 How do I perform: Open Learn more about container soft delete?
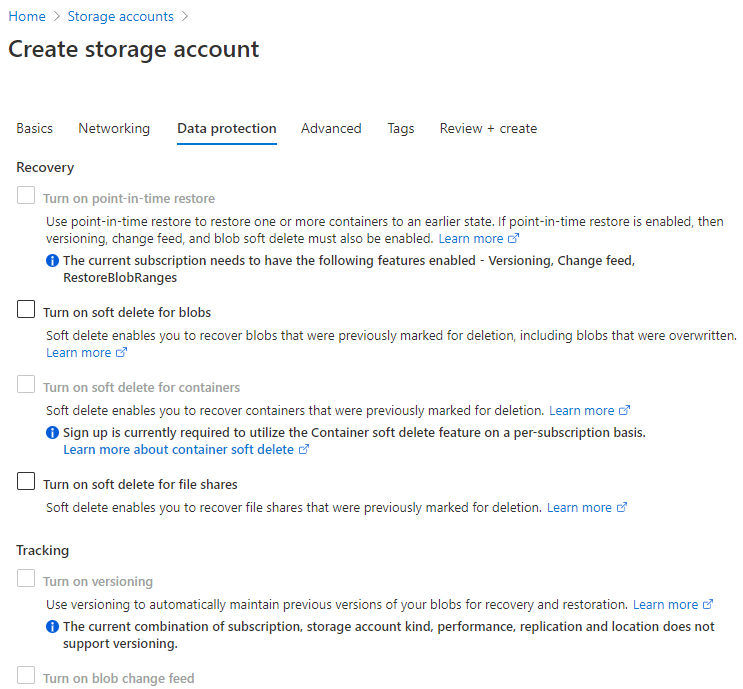point(178,450)
